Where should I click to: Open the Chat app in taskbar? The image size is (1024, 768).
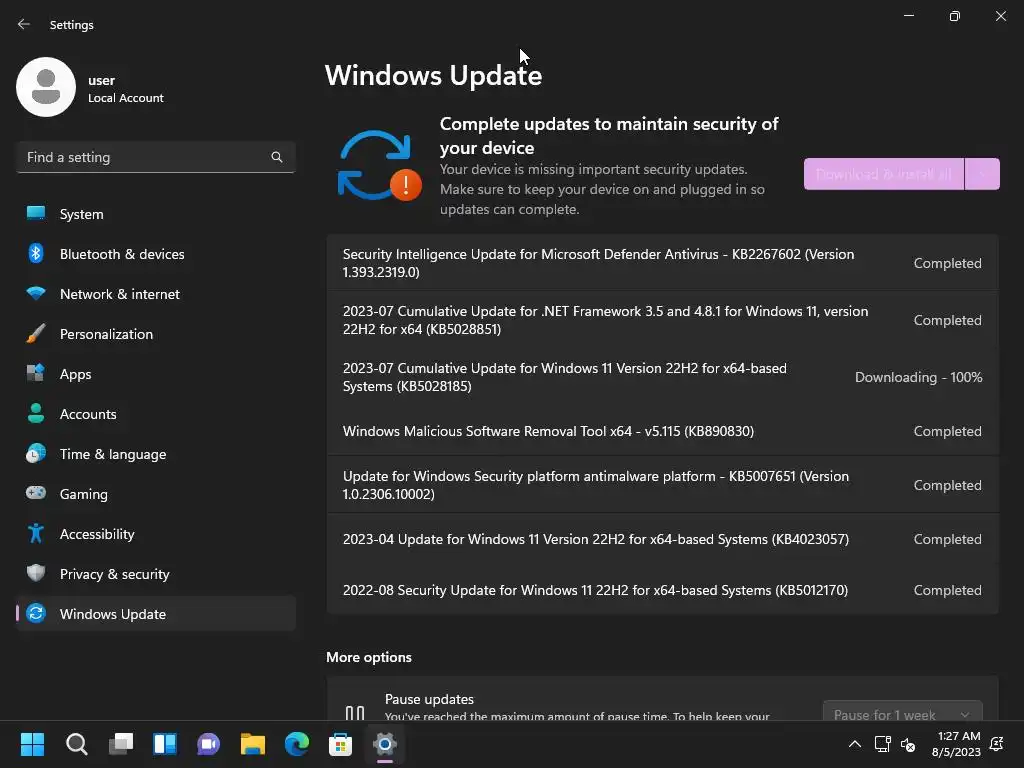tap(208, 744)
